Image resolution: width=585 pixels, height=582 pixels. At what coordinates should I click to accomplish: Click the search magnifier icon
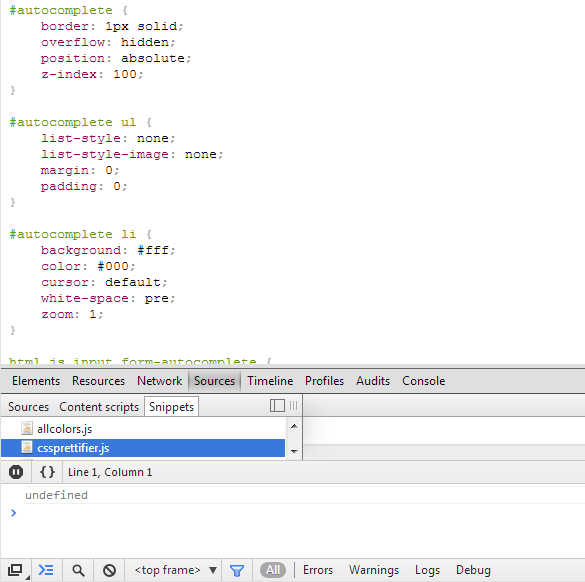pyautogui.click(x=78, y=570)
